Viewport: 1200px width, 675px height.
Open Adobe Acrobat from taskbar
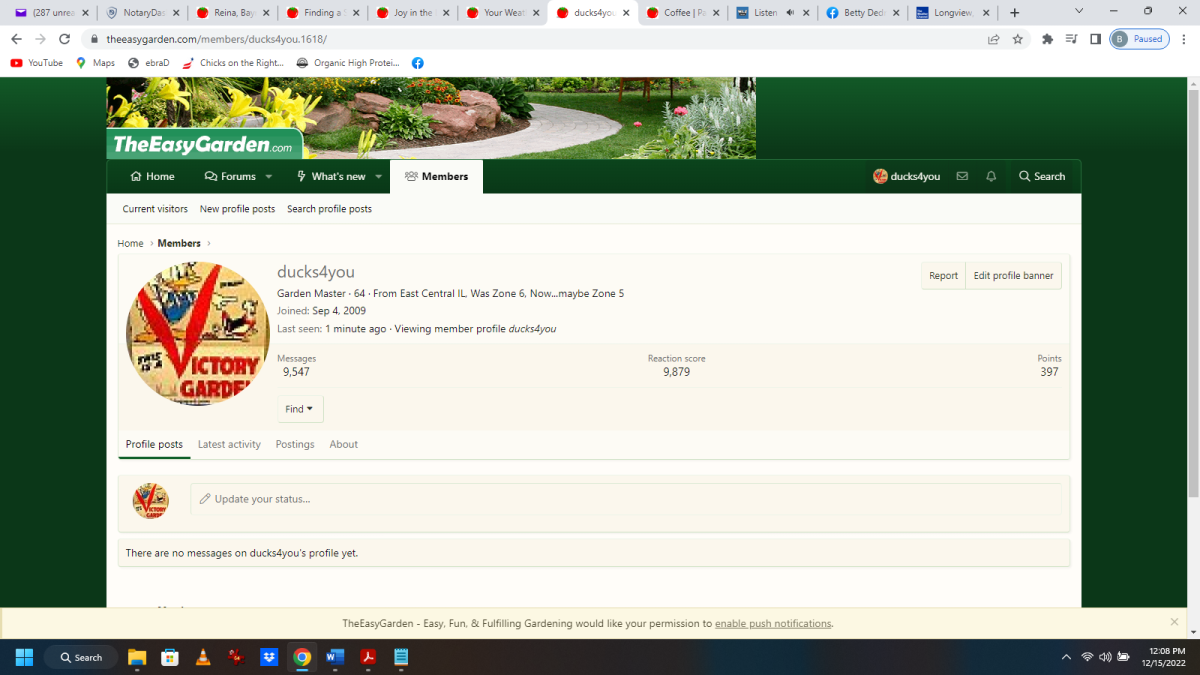coord(368,657)
